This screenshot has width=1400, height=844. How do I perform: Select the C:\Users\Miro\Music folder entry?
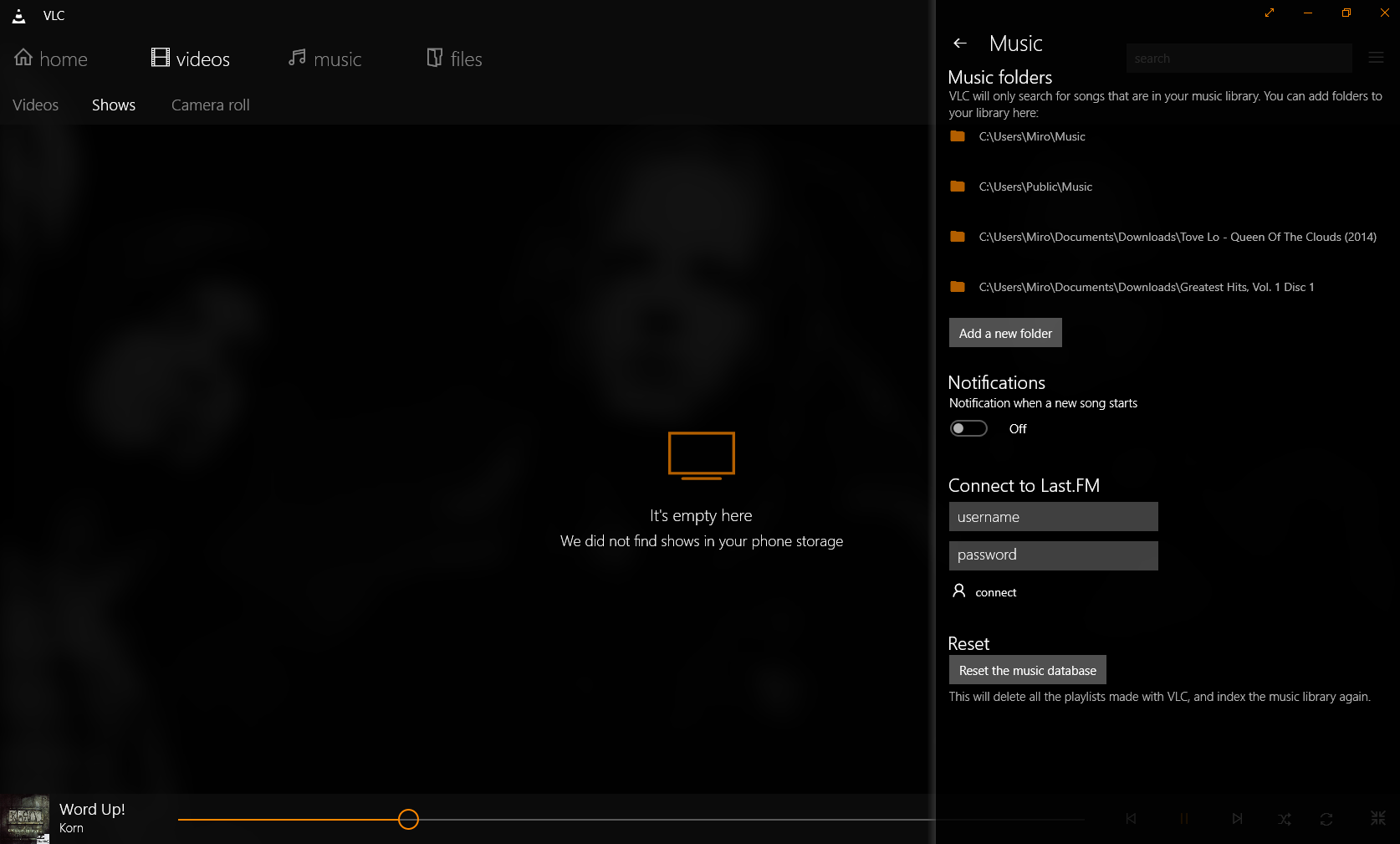[x=1032, y=136]
